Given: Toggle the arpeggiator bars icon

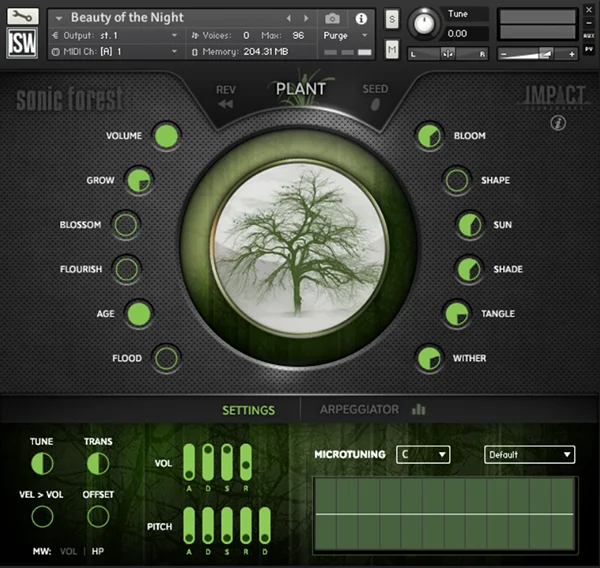Looking at the screenshot, I should pos(419,410).
